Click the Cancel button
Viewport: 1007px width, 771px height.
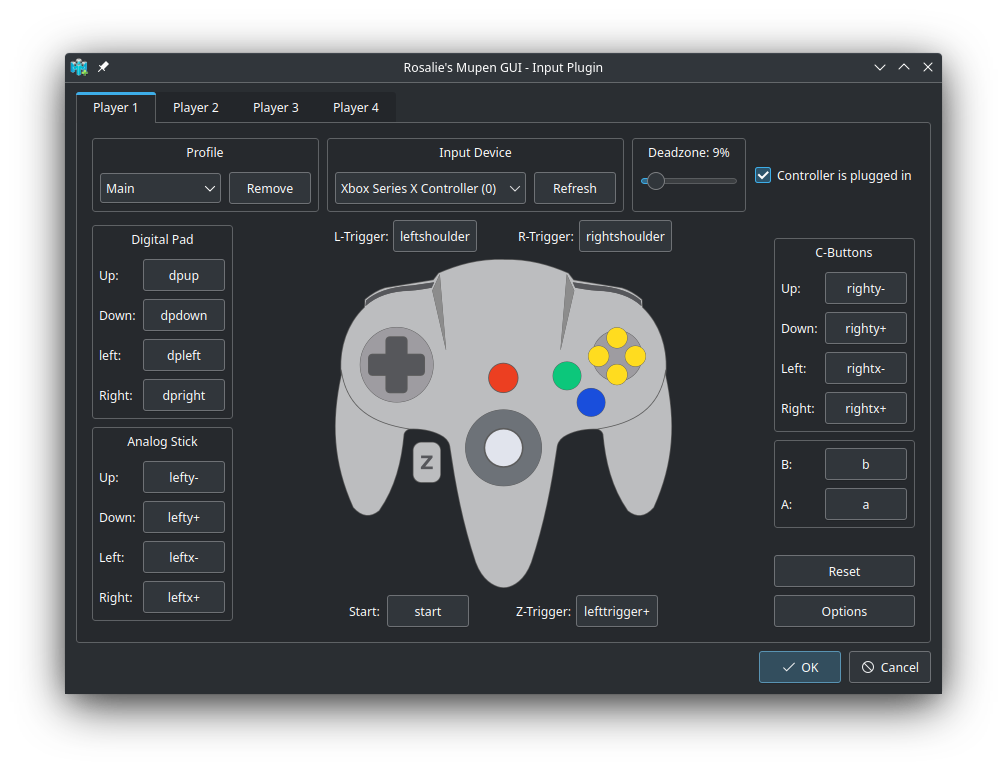coord(889,667)
